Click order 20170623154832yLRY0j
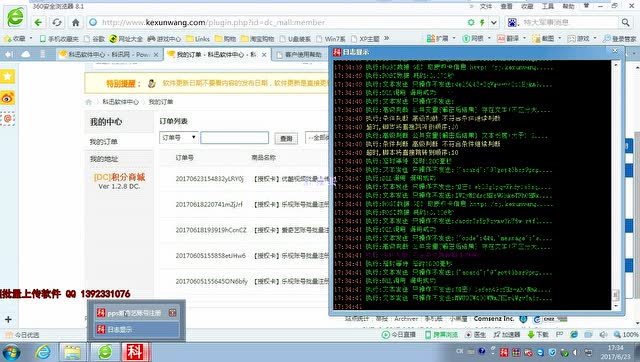This screenshot has height=362, width=640. coord(209,179)
